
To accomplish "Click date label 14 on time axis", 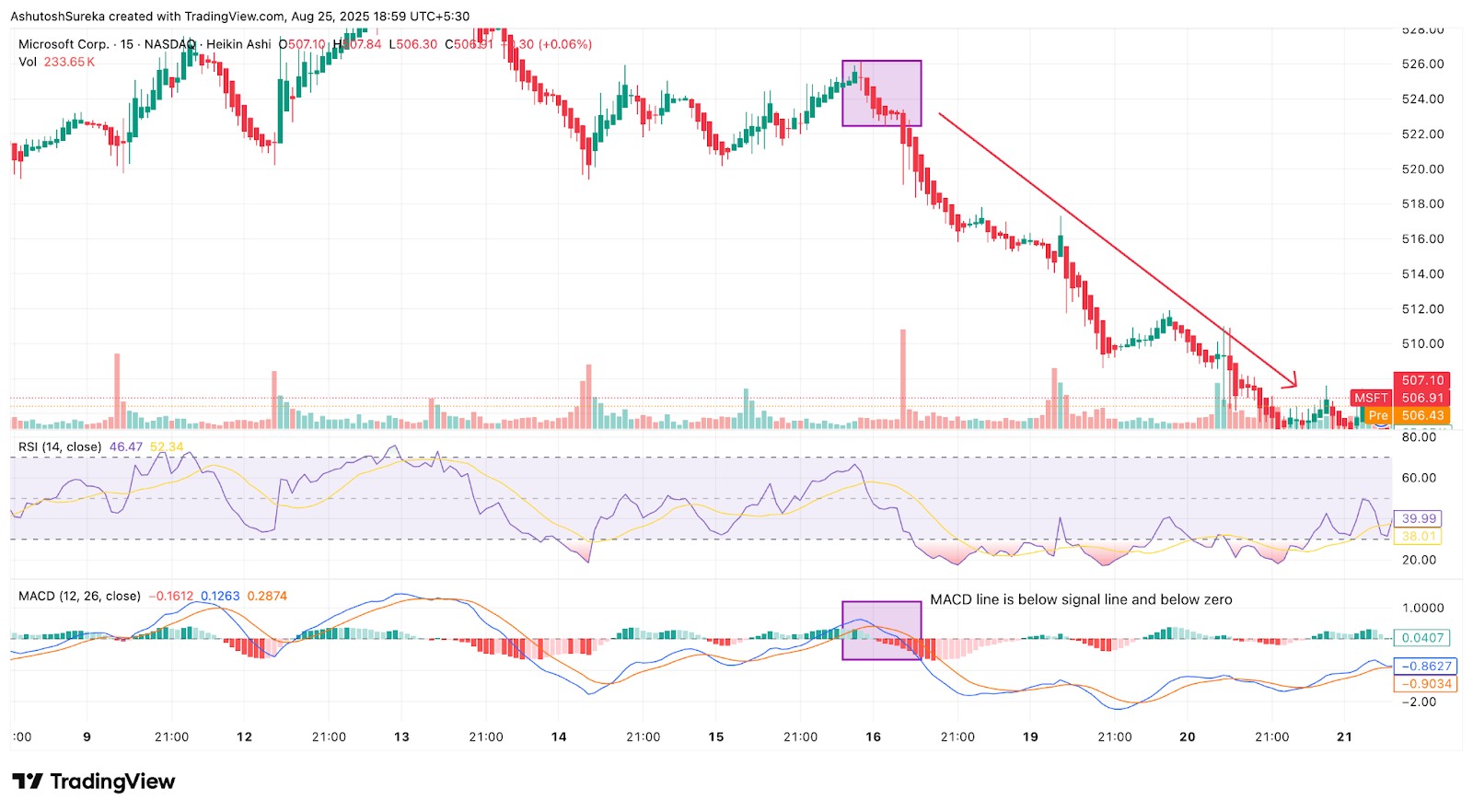I will pyautogui.click(x=559, y=737).
